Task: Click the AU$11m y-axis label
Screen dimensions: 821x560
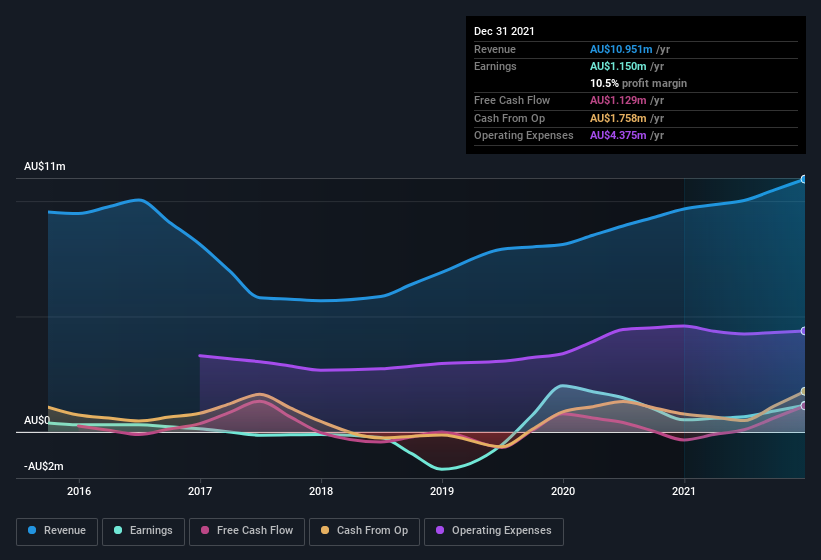Action: click(x=45, y=167)
